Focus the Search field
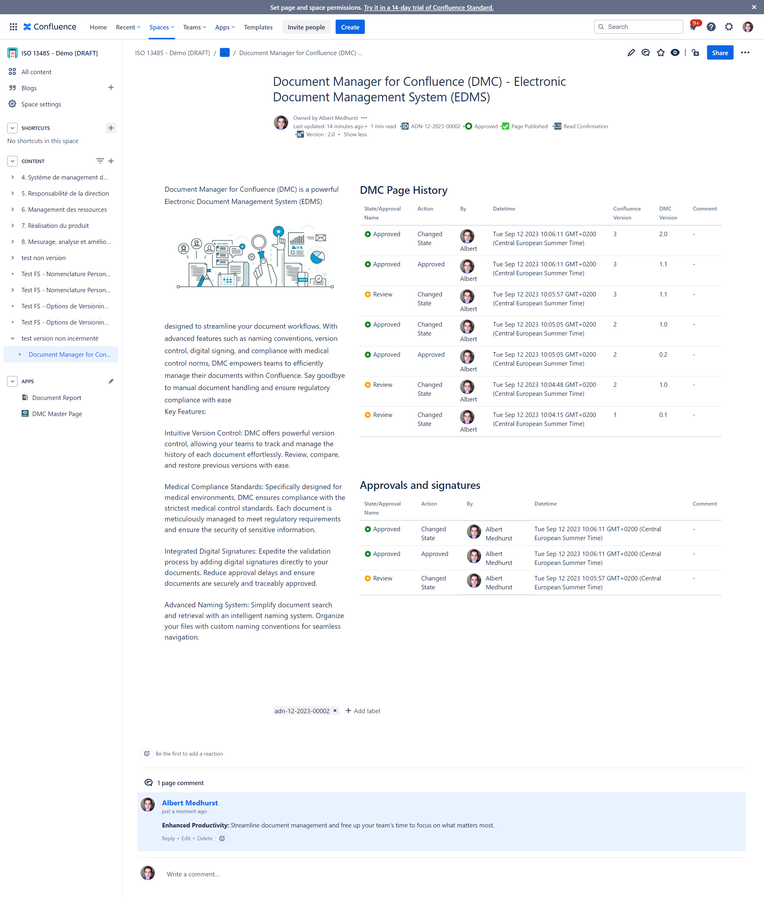 coord(638,27)
